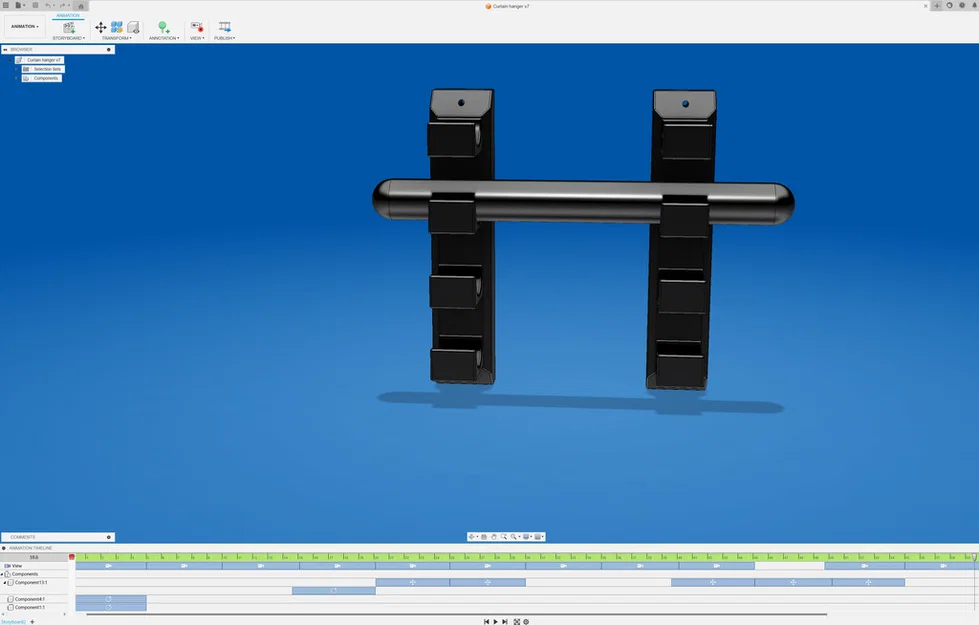Select the Transform Components move tool

click(101, 27)
